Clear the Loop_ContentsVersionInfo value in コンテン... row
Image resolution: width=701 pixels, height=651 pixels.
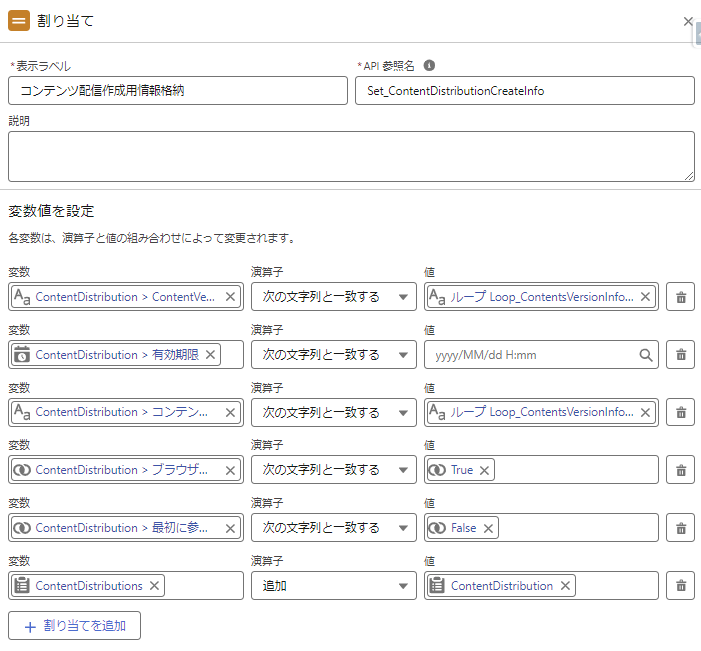pyautogui.click(x=645, y=412)
